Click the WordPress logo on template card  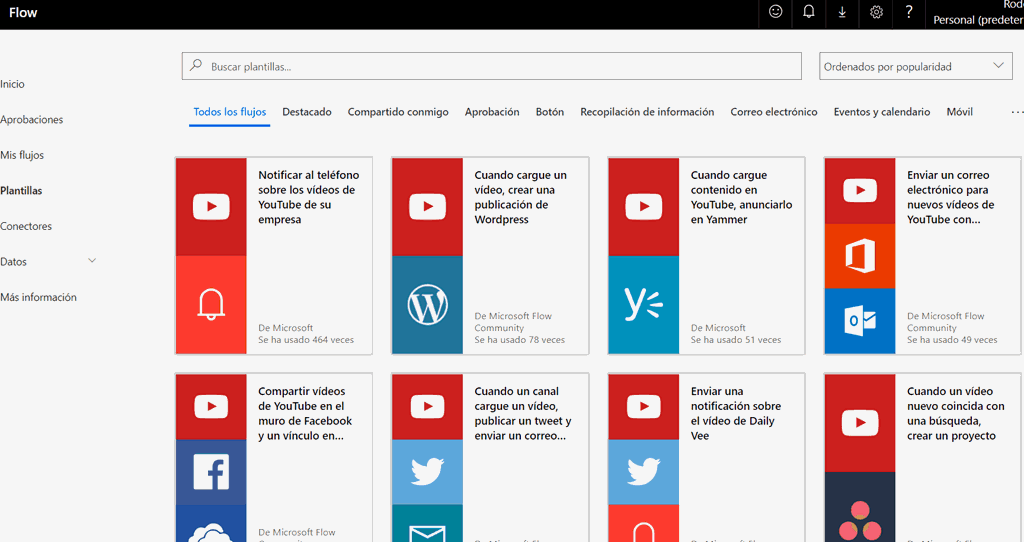pos(427,305)
